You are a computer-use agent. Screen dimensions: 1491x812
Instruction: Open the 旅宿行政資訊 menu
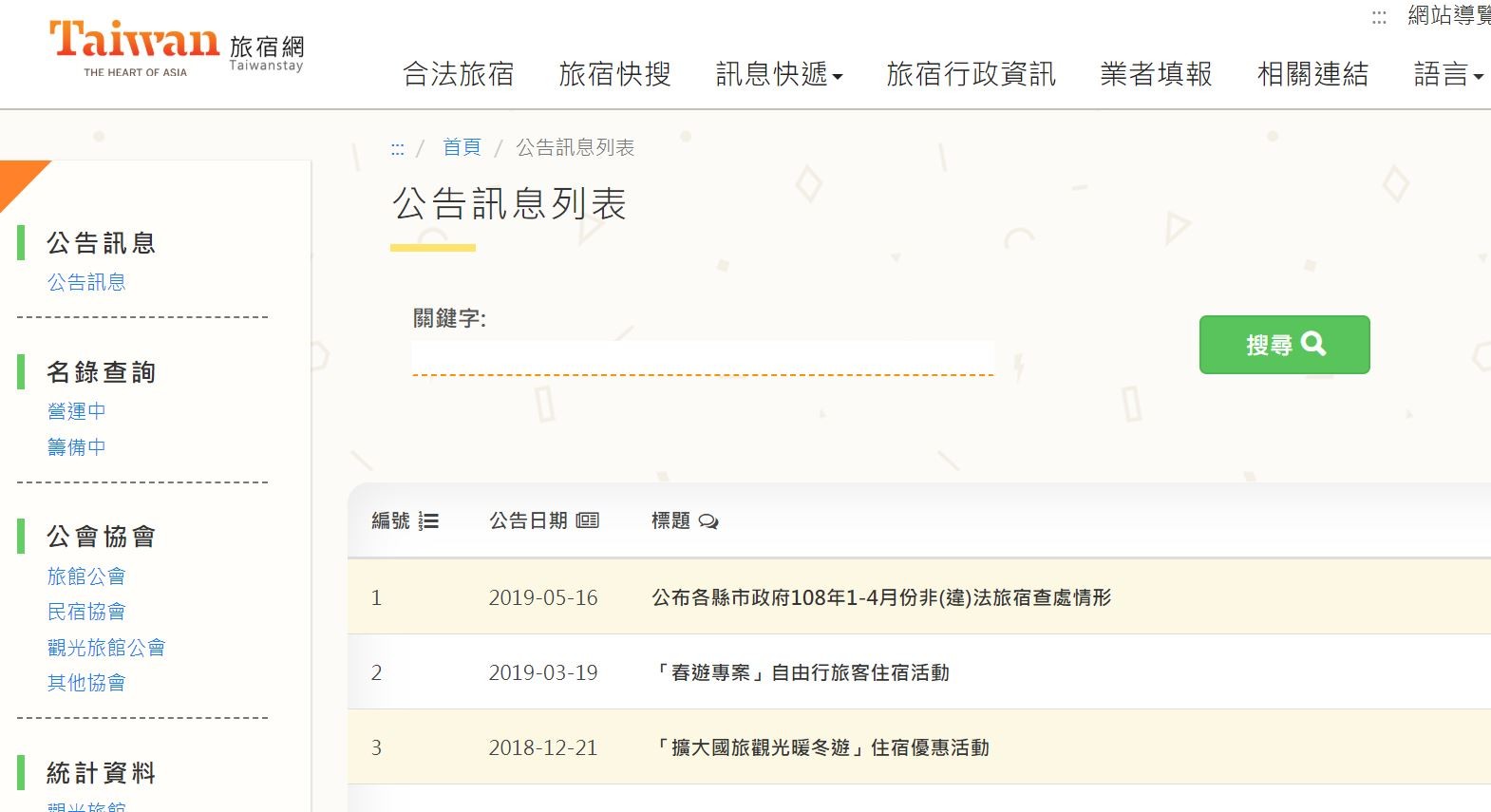pos(971,74)
